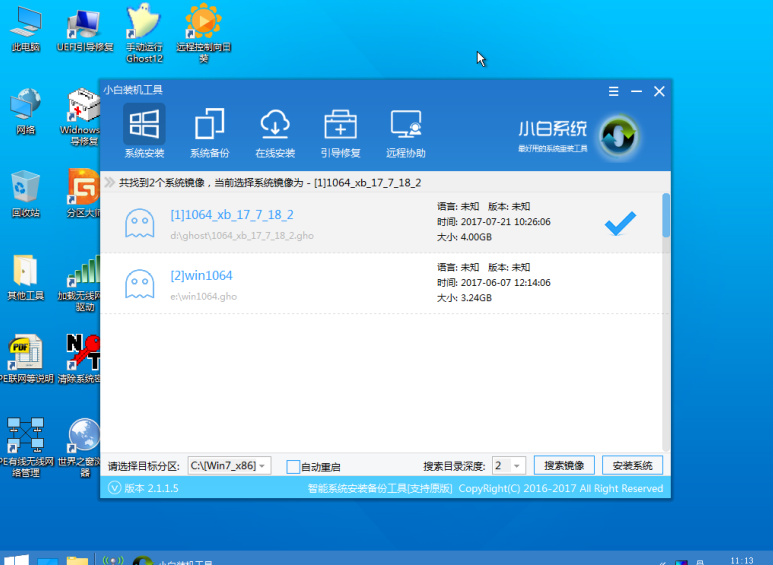Open 手动运行 Ghost12 desktop shortcut
The width and height of the screenshot is (773, 565).
coord(144,34)
